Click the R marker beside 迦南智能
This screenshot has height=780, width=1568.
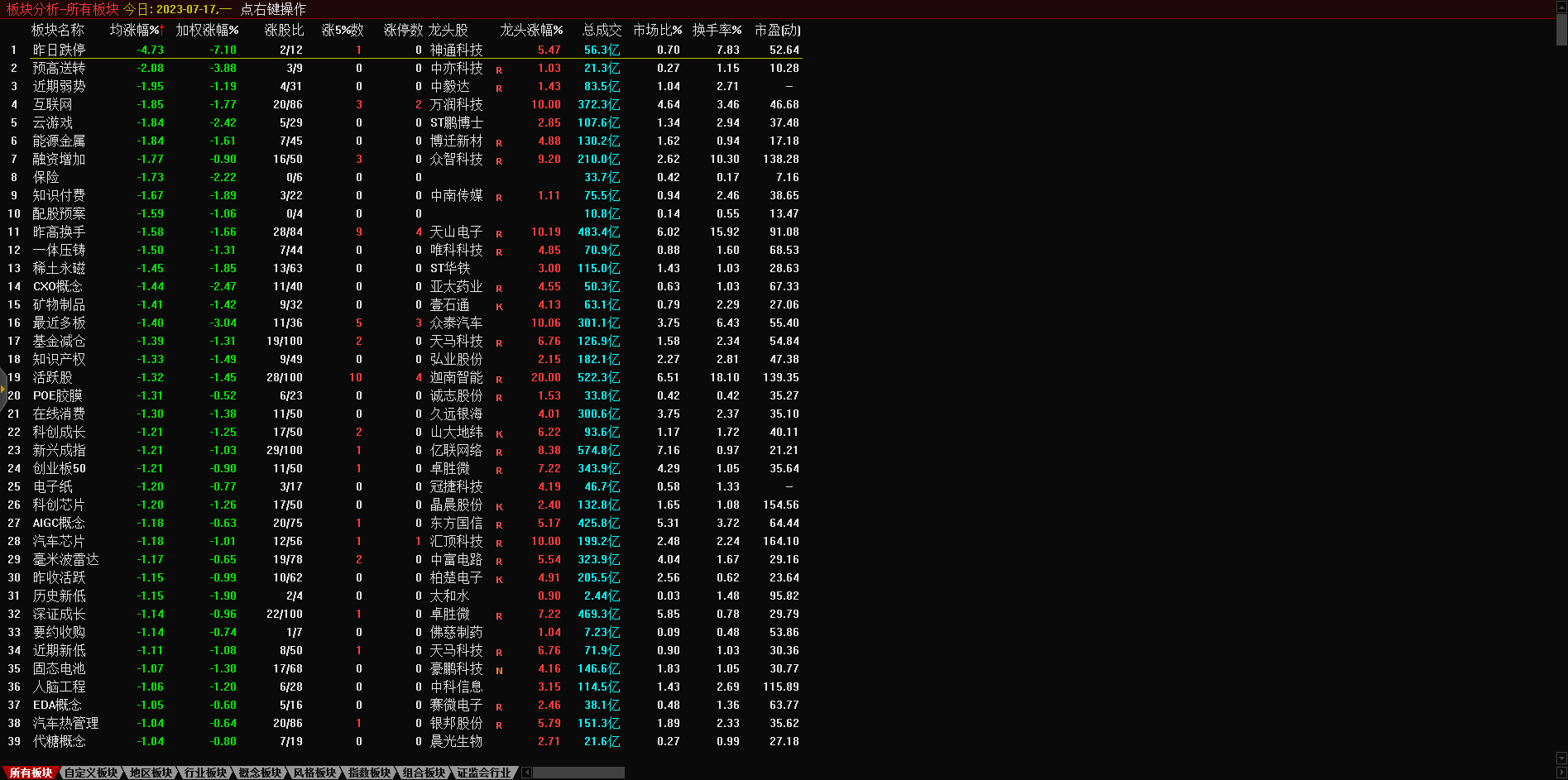click(499, 379)
